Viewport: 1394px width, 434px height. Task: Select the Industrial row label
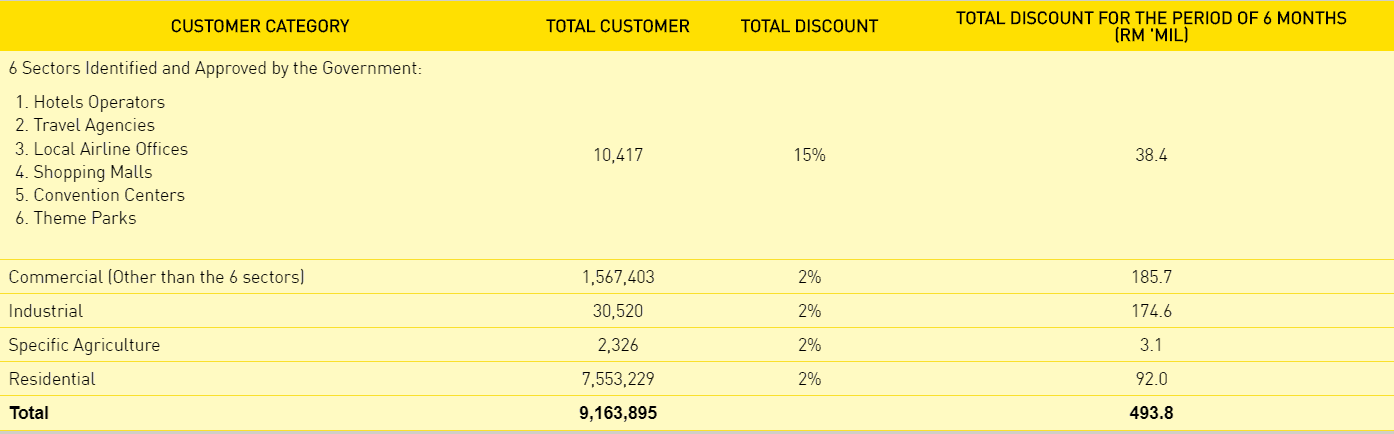46,311
